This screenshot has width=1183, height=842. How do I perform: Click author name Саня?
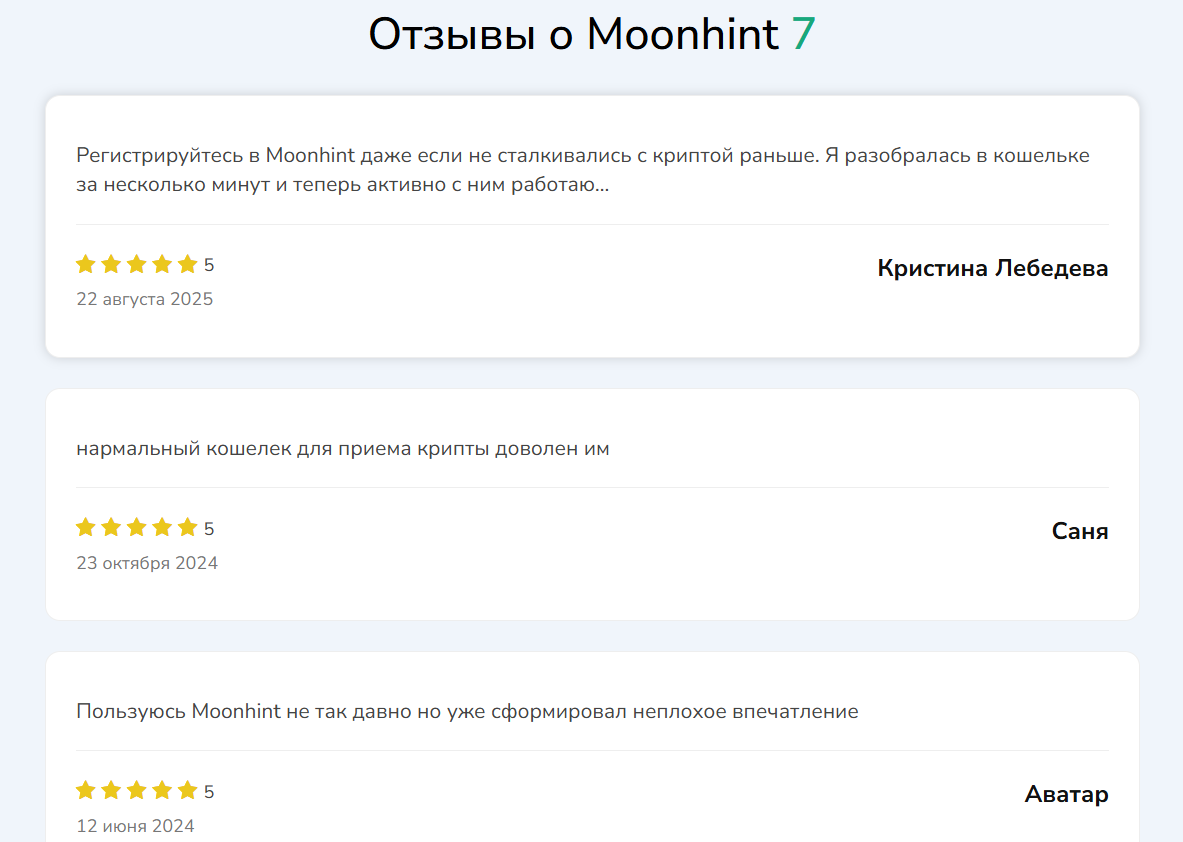[1080, 531]
